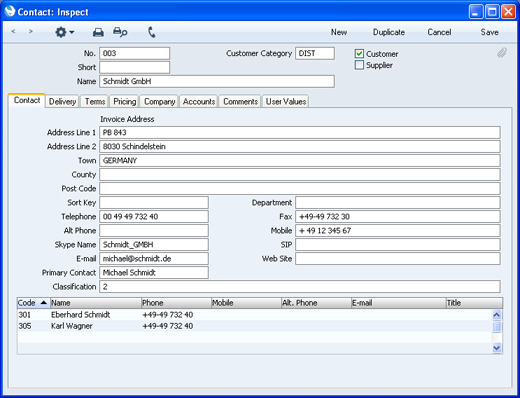Click the empty Web Site field
The width and height of the screenshot is (520, 398).
tap(398, 258)
